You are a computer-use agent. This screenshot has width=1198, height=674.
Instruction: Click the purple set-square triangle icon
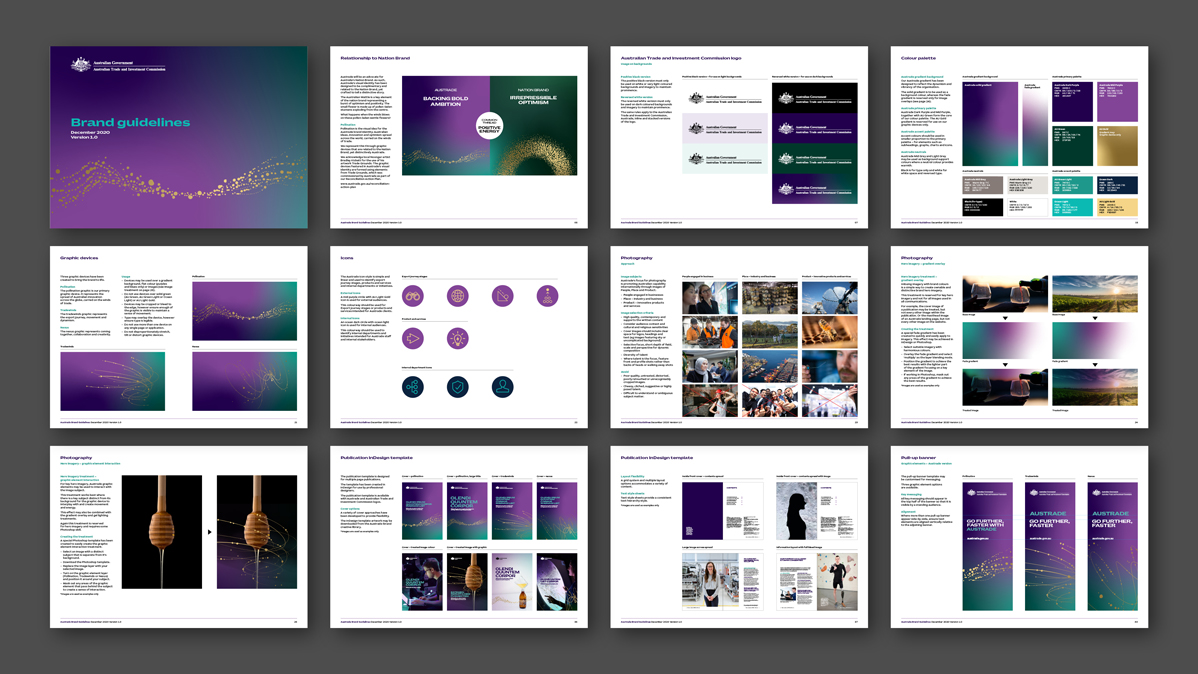[x=502, y=296]
